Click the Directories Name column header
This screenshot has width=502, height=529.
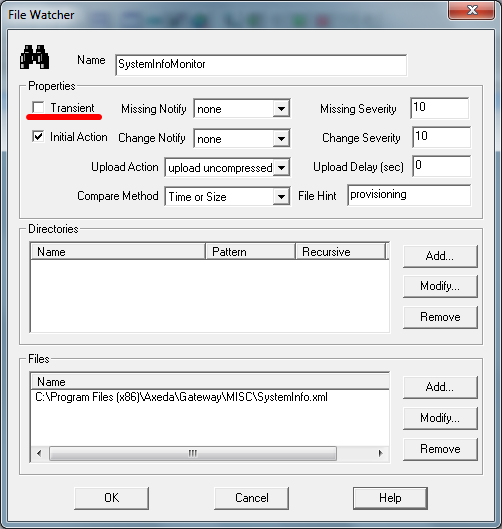tap(118, 252)
